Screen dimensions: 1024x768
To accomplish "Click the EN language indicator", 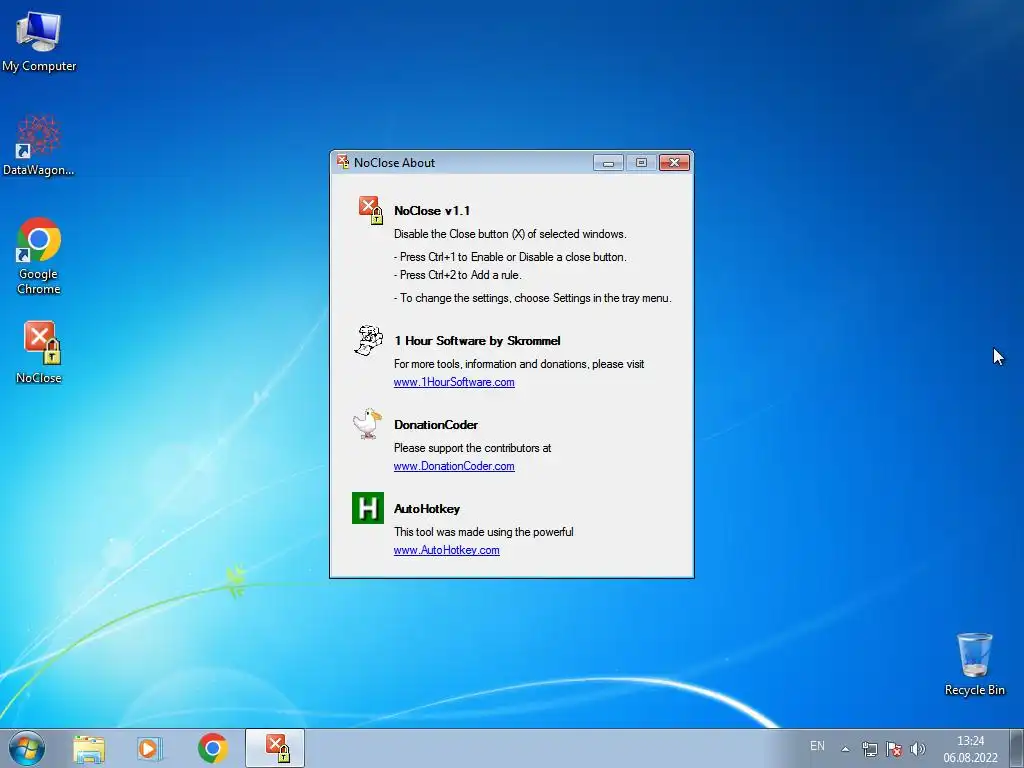I will [817, 746].
